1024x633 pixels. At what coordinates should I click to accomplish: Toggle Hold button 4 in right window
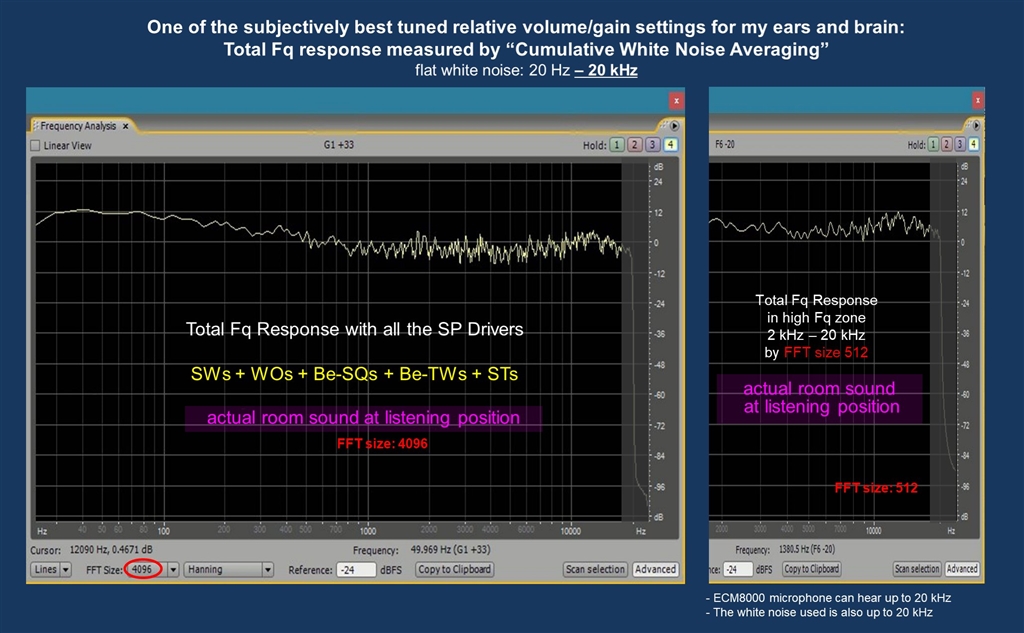pyautogui.click(x=974, y=144)
